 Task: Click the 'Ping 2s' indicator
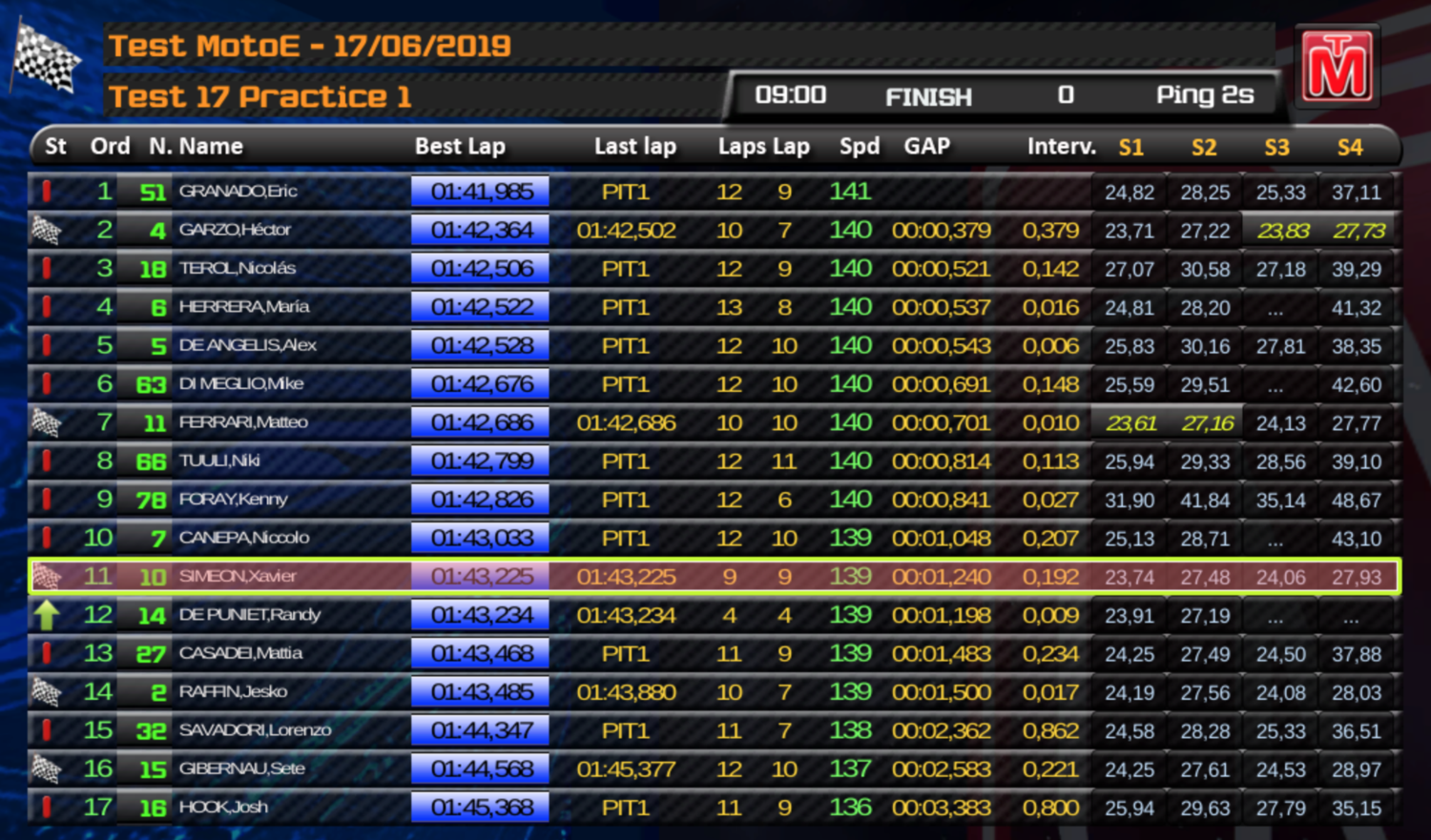(1205, 95)
